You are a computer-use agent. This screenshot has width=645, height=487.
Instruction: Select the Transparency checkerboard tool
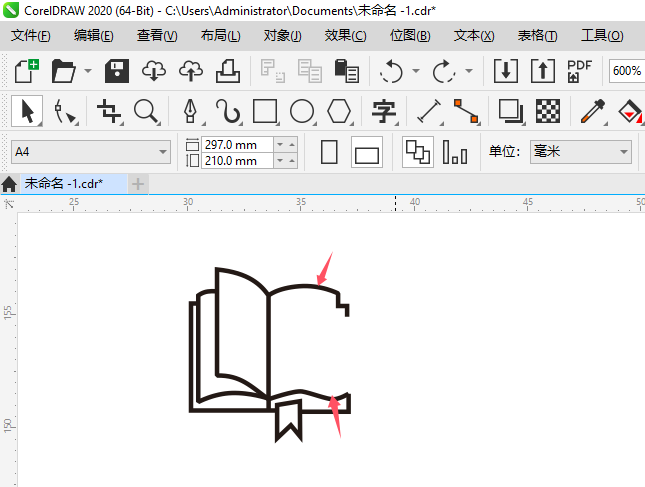[548, 111]
